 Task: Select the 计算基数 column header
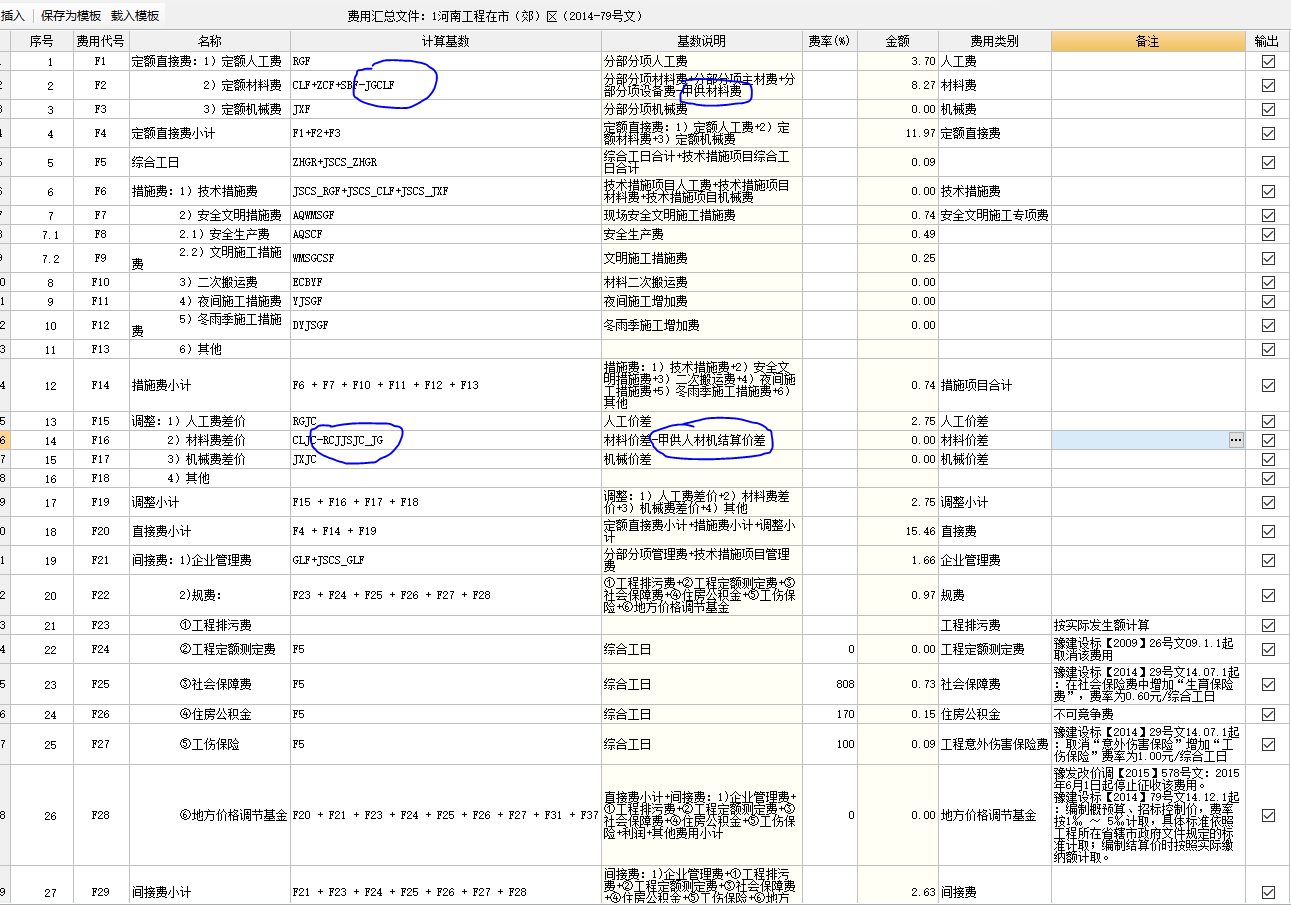(445, 41)
